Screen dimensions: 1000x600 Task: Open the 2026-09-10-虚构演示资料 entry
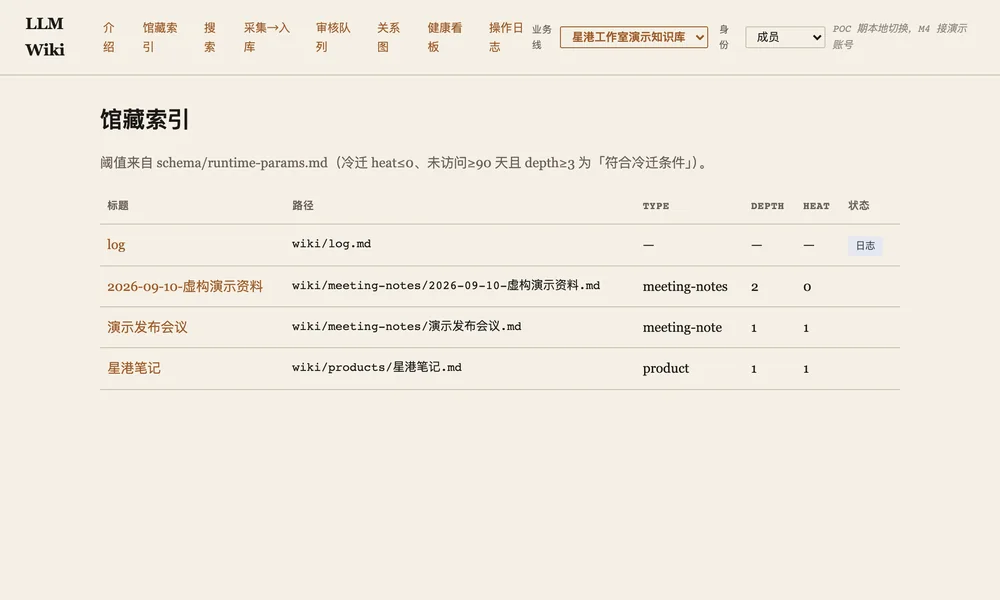(185, 286)
